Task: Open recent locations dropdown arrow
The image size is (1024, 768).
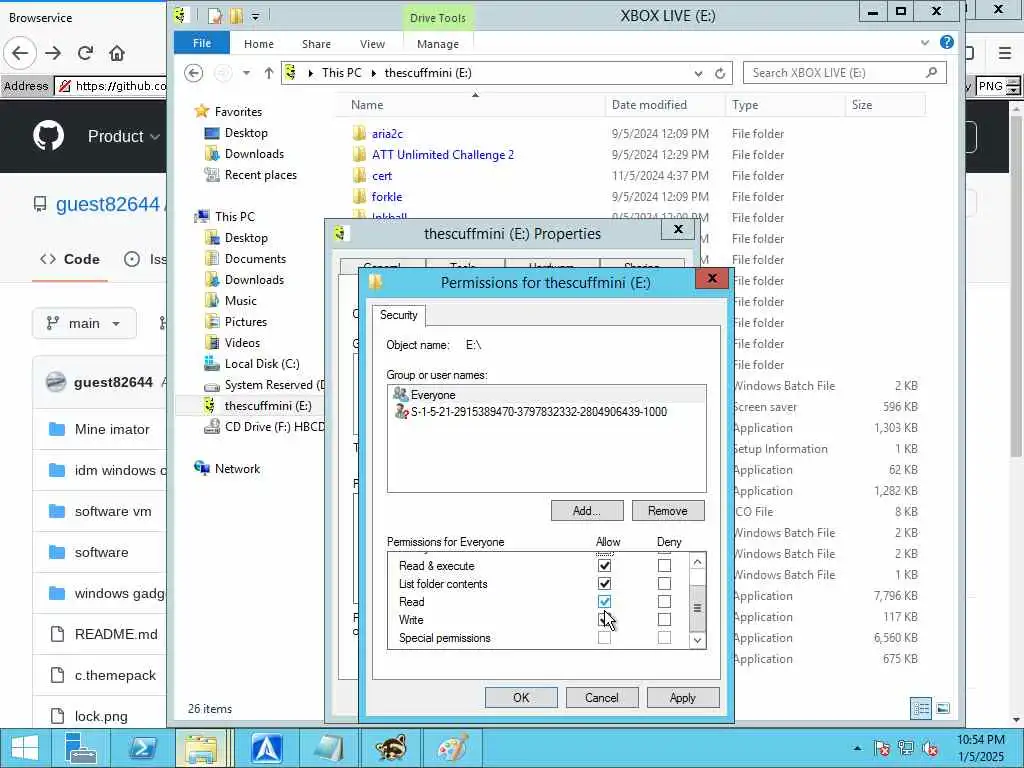Action: (x=246, y=73)
